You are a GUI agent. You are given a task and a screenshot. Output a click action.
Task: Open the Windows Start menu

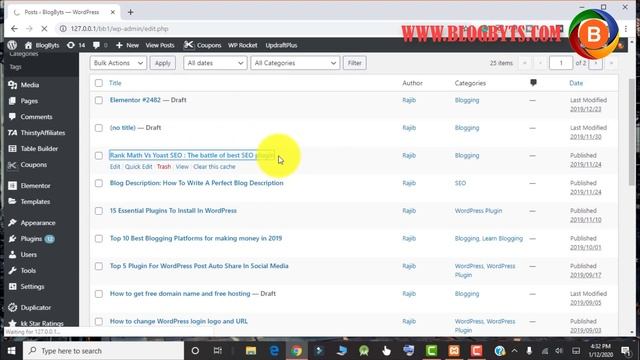11,351
